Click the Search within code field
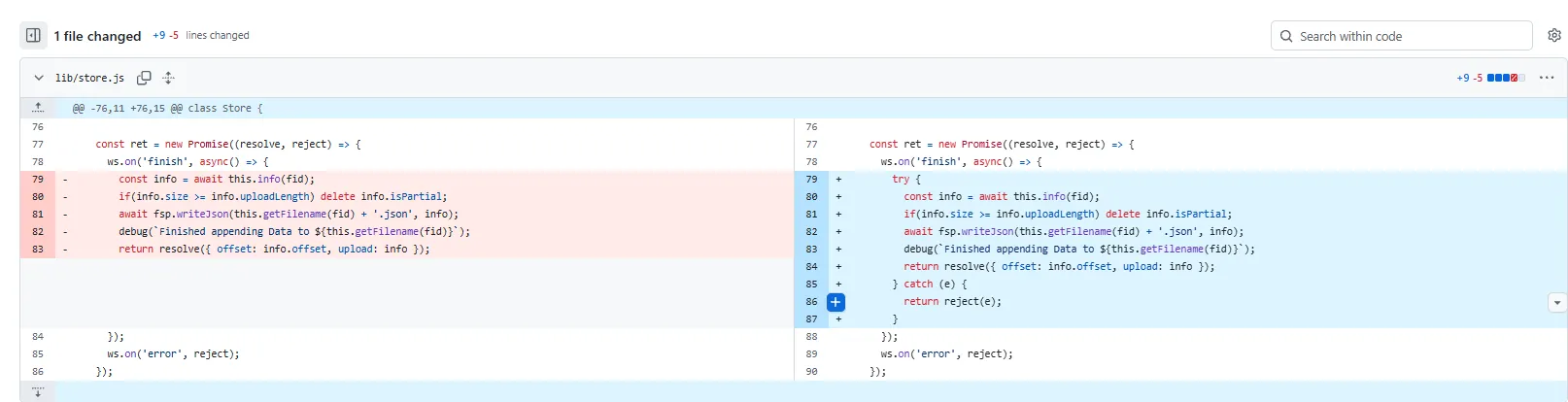The width and height of the screenshot is (1568, 402). coord(1401,36)
